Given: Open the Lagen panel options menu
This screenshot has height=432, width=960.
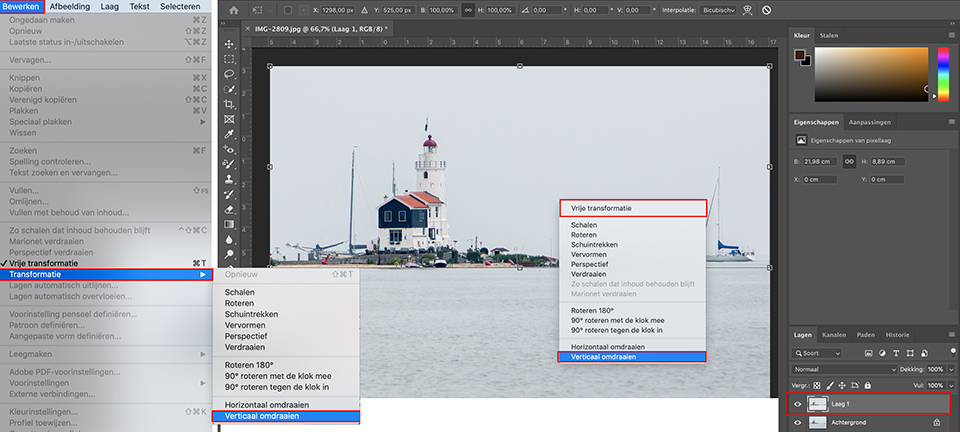Looking at the screenshot, I should tap(951, 335).
